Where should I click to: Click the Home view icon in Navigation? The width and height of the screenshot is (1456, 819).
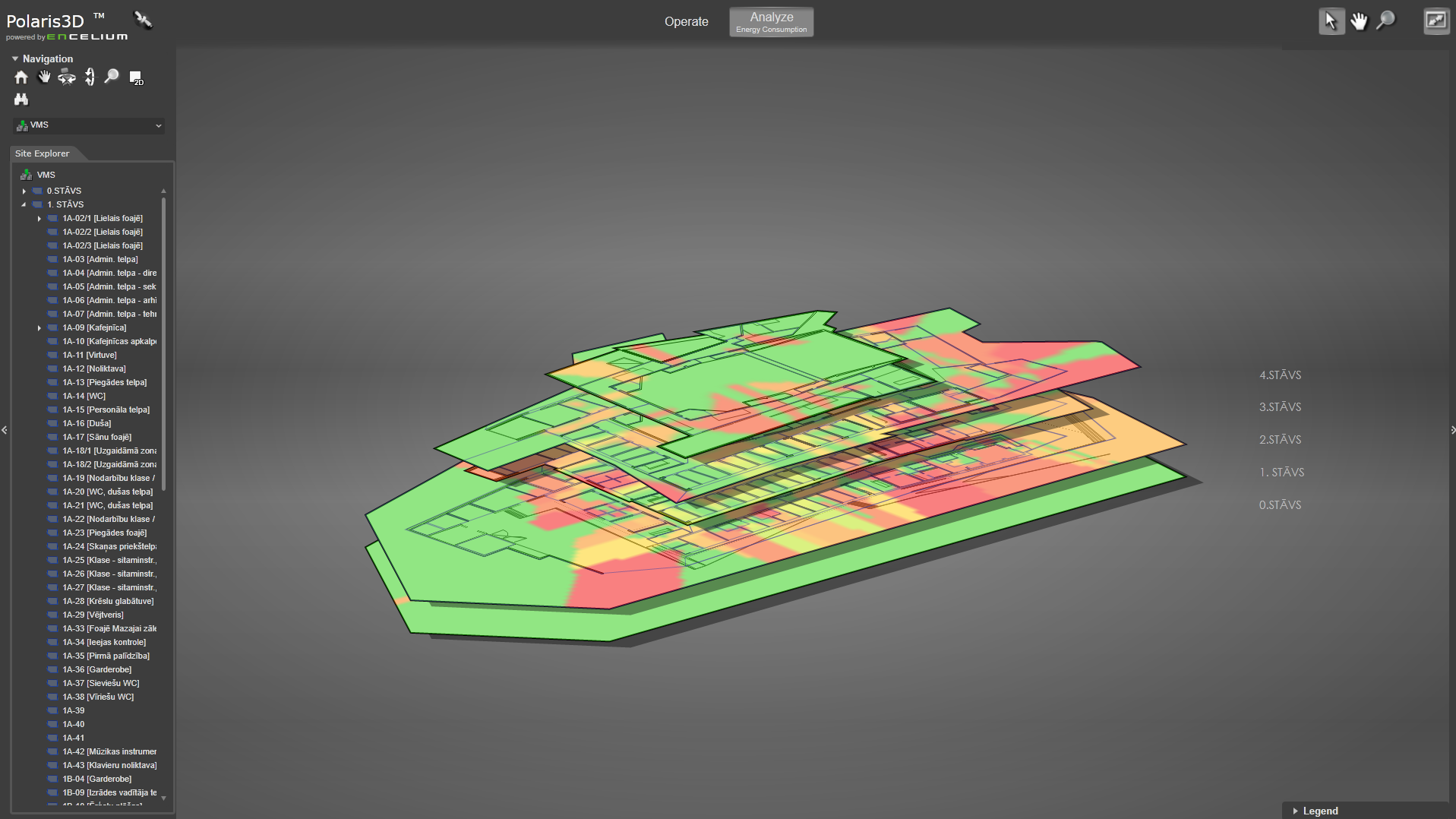21,77
